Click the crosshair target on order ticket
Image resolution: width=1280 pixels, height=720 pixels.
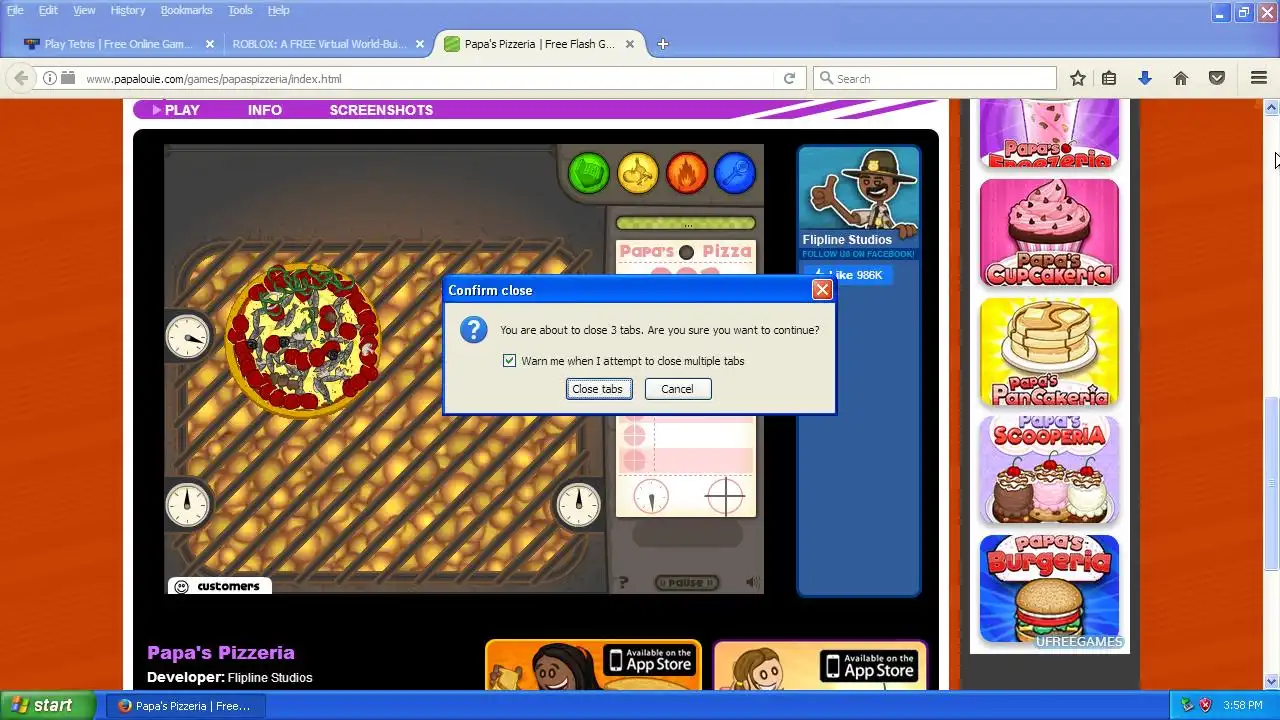point(726,496)
